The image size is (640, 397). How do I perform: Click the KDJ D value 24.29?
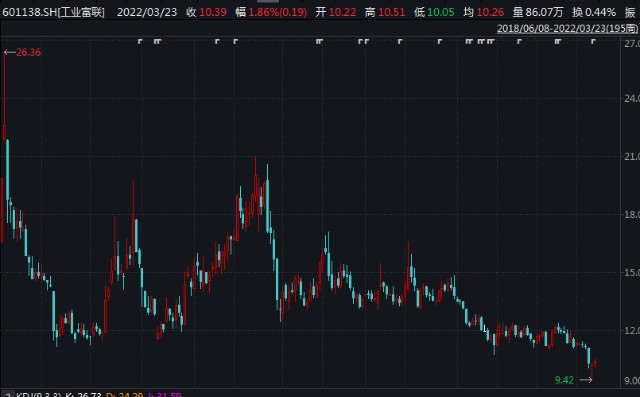pyautogui.click(x=131, y=395)
